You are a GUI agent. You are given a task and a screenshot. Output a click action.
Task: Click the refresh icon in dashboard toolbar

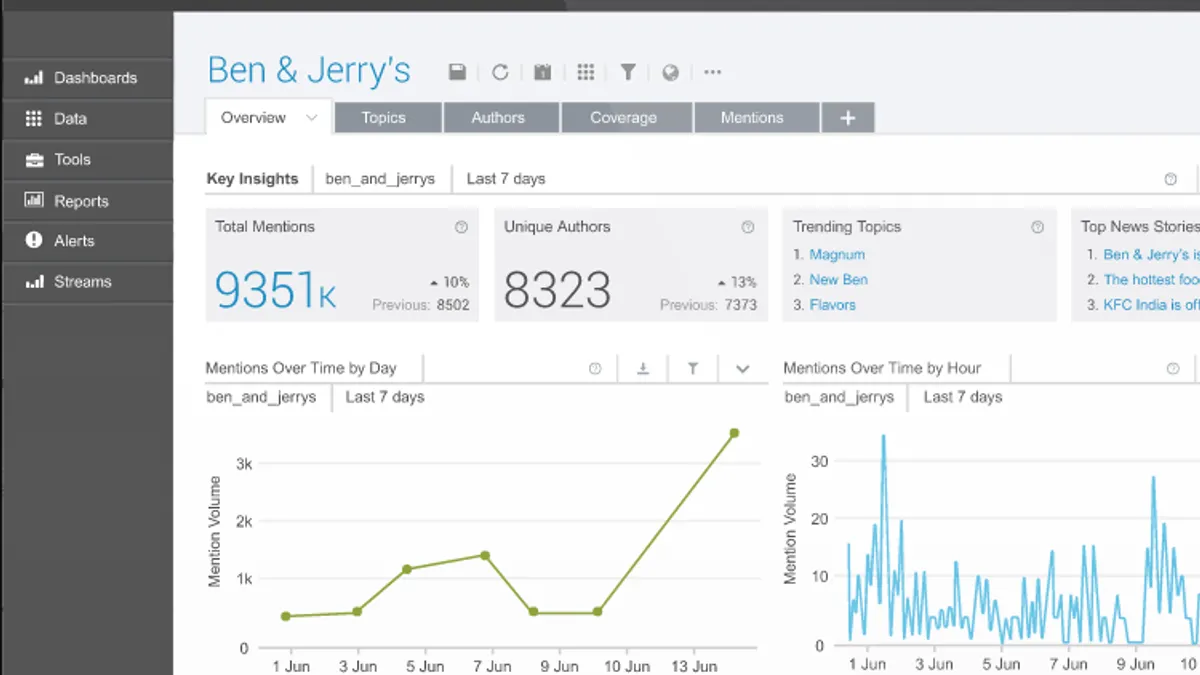click(x=500, y=72)
